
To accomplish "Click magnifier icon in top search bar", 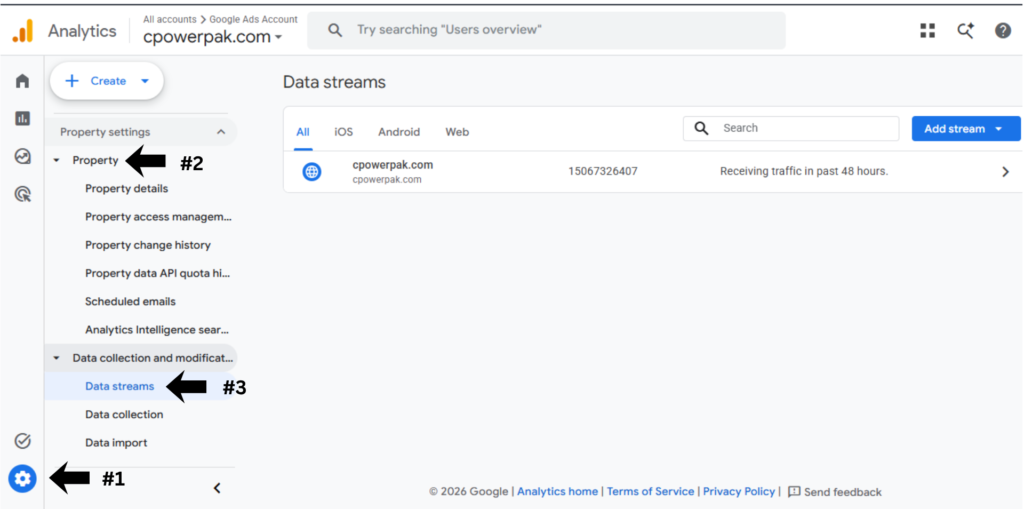I will click(x=335, y=30).
